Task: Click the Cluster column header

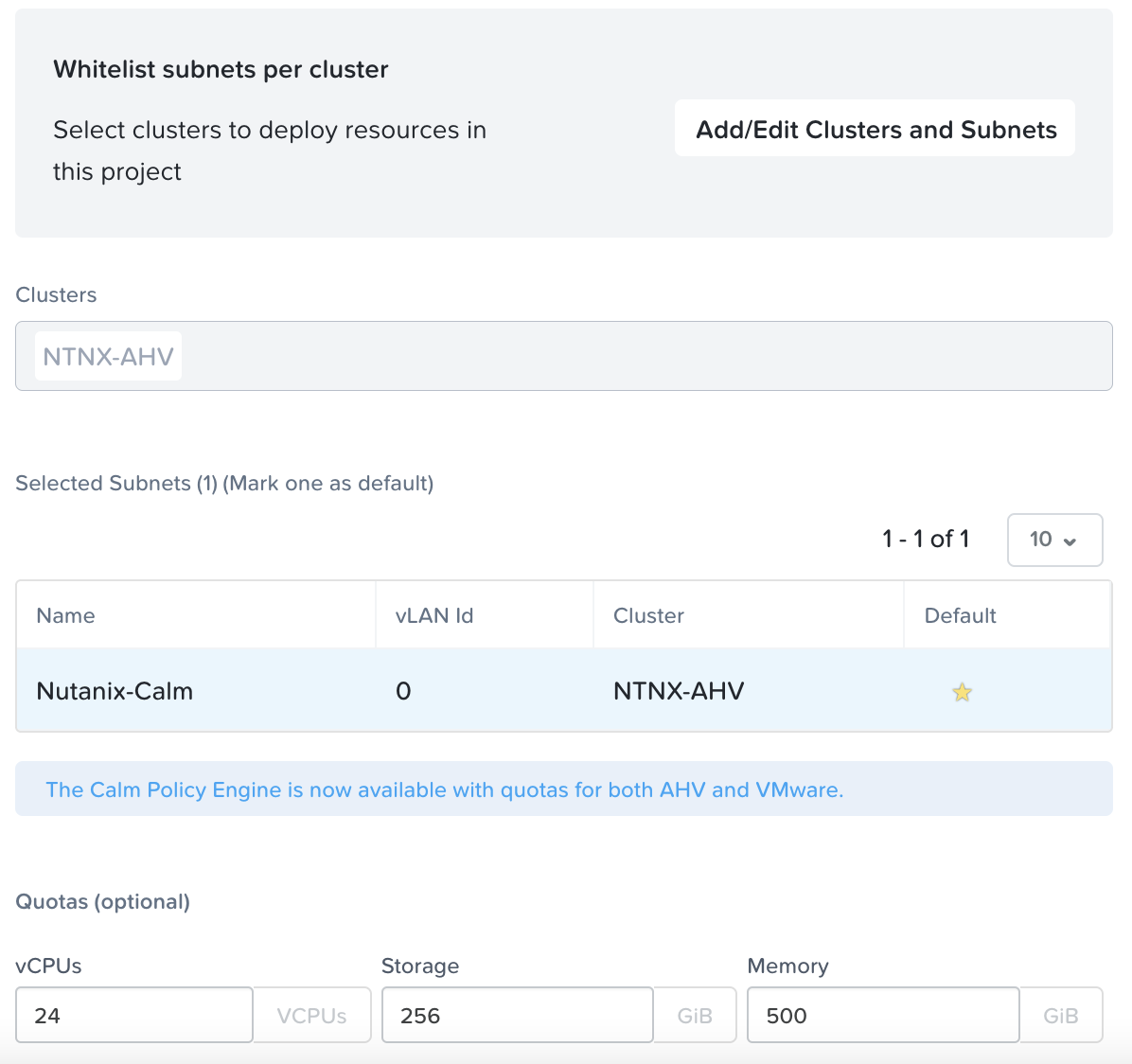Action: click(648, 615)
